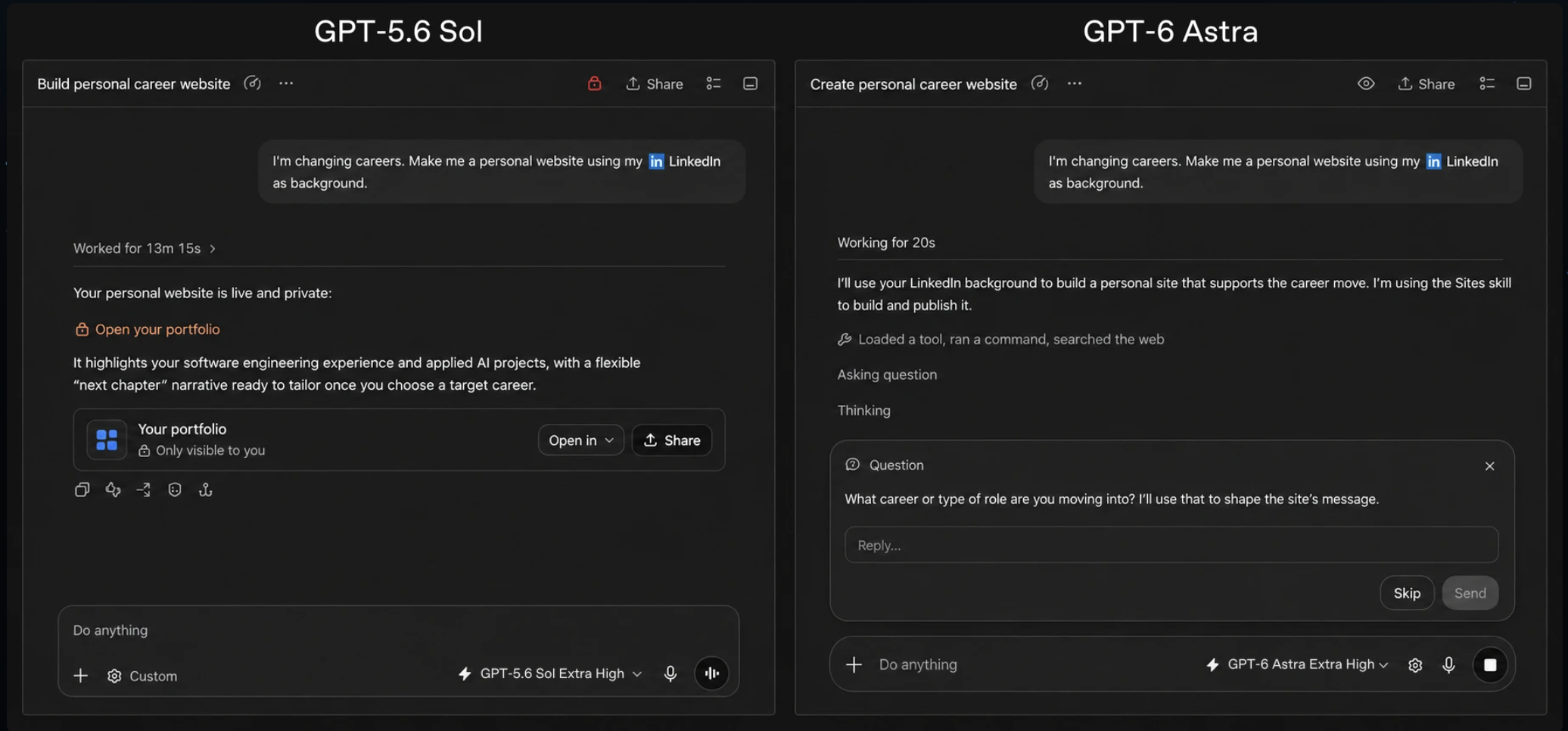This screenshot has height=731, width=1568.
Task: Copy the GPT-5.6 Sol response
Action: coord(82,490)
